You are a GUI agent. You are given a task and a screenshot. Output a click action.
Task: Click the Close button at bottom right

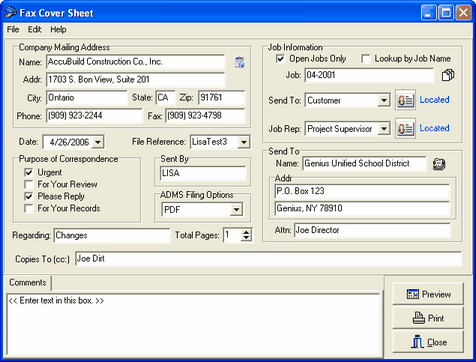pos(428,342)
